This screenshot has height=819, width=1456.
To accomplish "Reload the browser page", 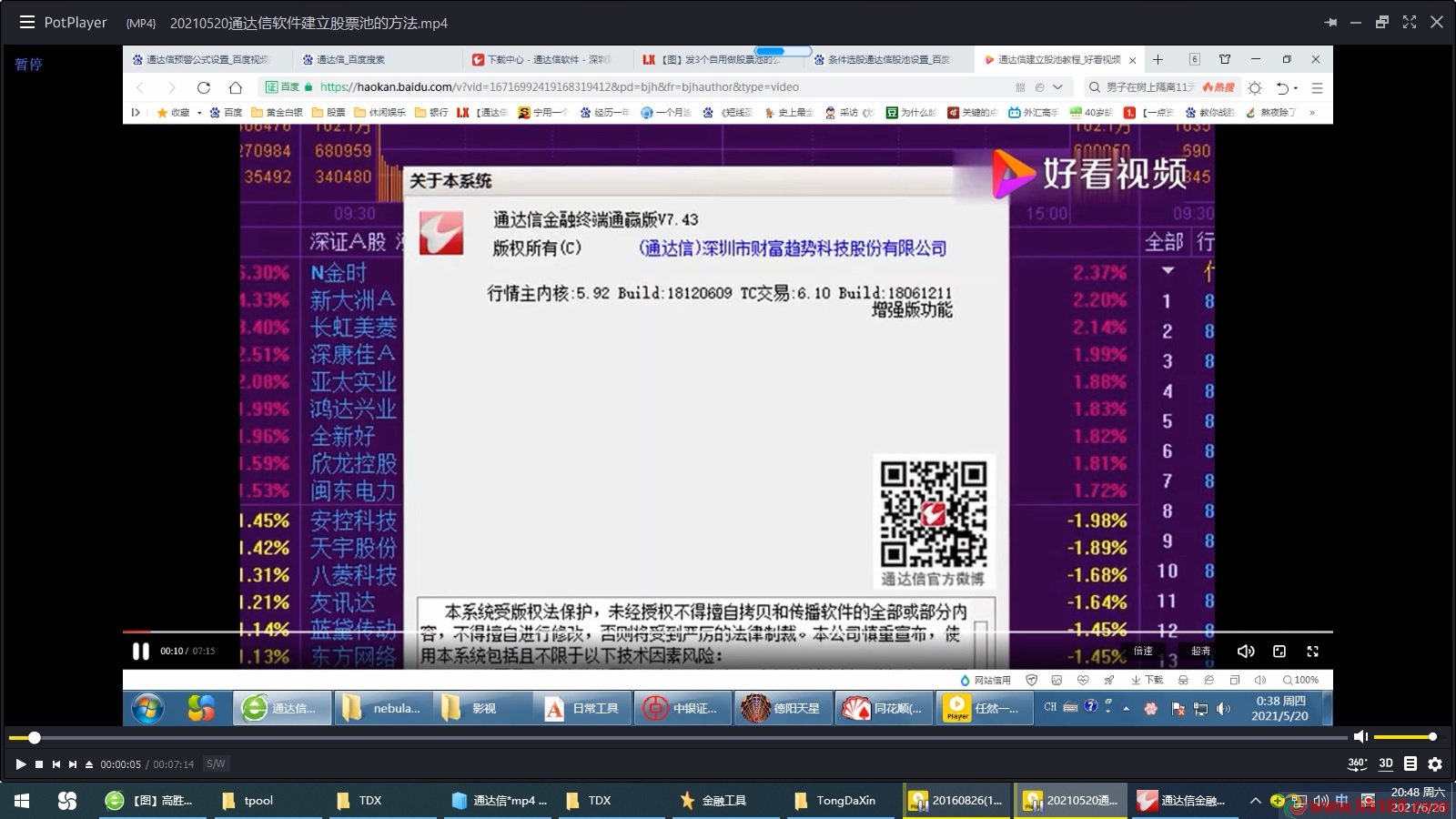I will click(204, 87).
